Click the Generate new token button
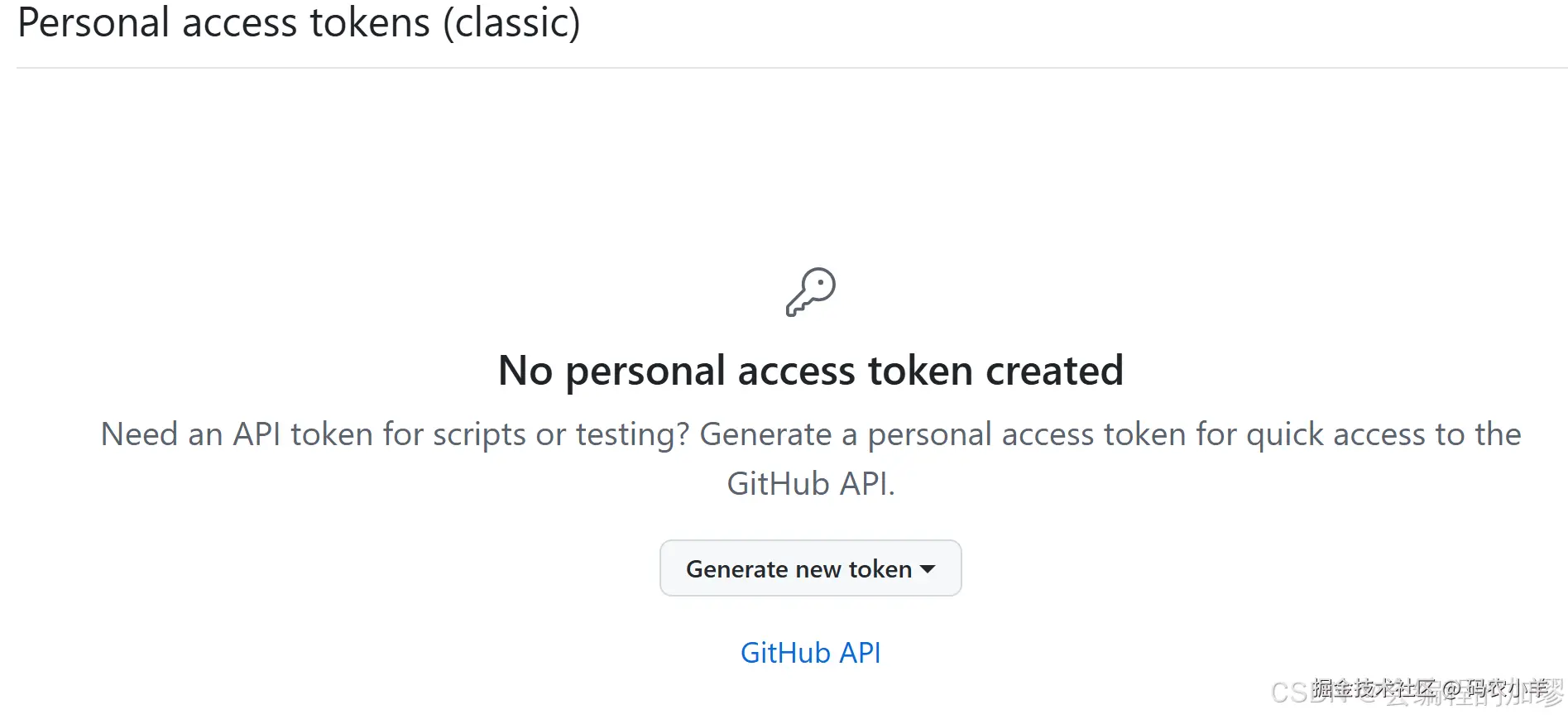 tap(798, 569)
